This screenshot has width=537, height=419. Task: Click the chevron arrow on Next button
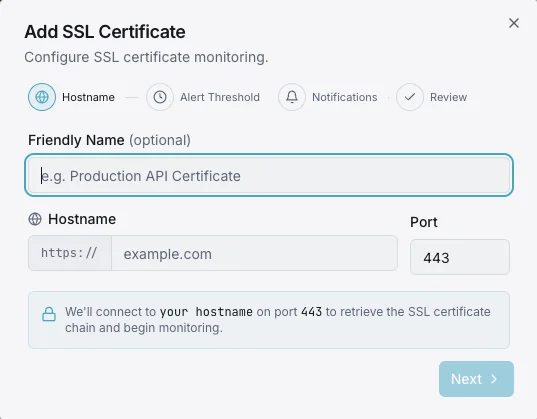point(494,379)
